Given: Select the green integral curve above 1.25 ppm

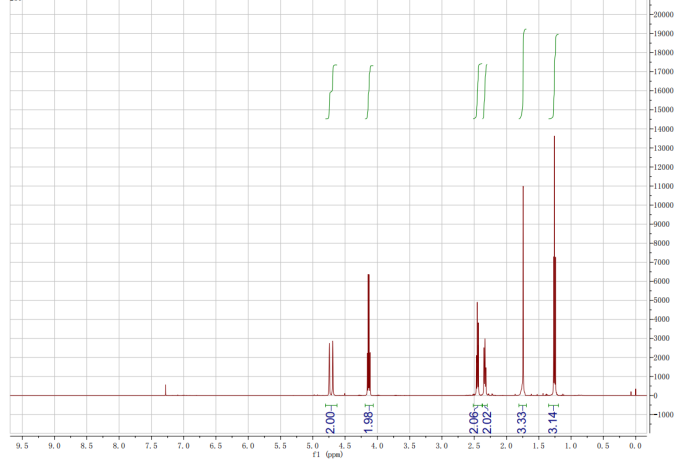Looking at the screenshot, I should pos(555,75).
